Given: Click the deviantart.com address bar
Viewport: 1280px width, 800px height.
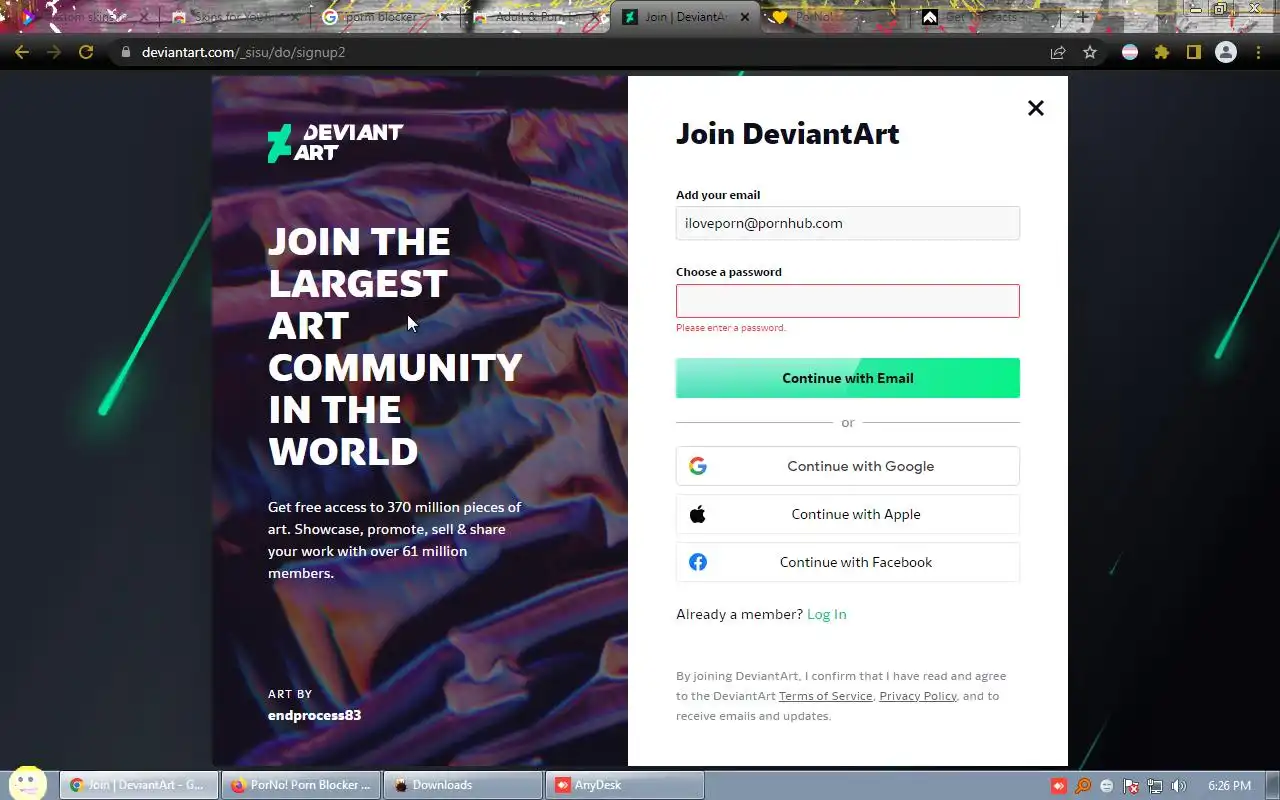Looking at the screenshot, I should click(580, 52).
